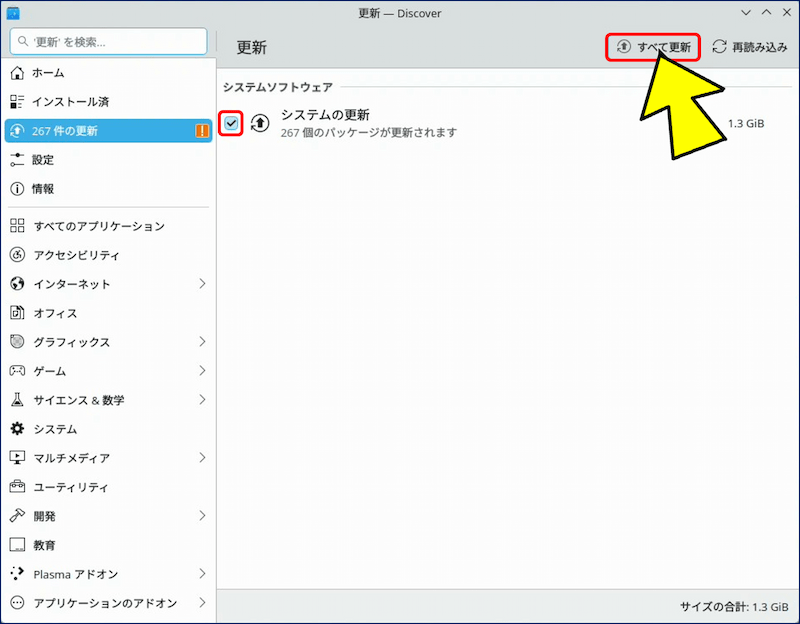The width and height of the screenshot is (800, 624).
Task: Expand the Internet (インターネット) category chevron
Action: pos(202,284)
